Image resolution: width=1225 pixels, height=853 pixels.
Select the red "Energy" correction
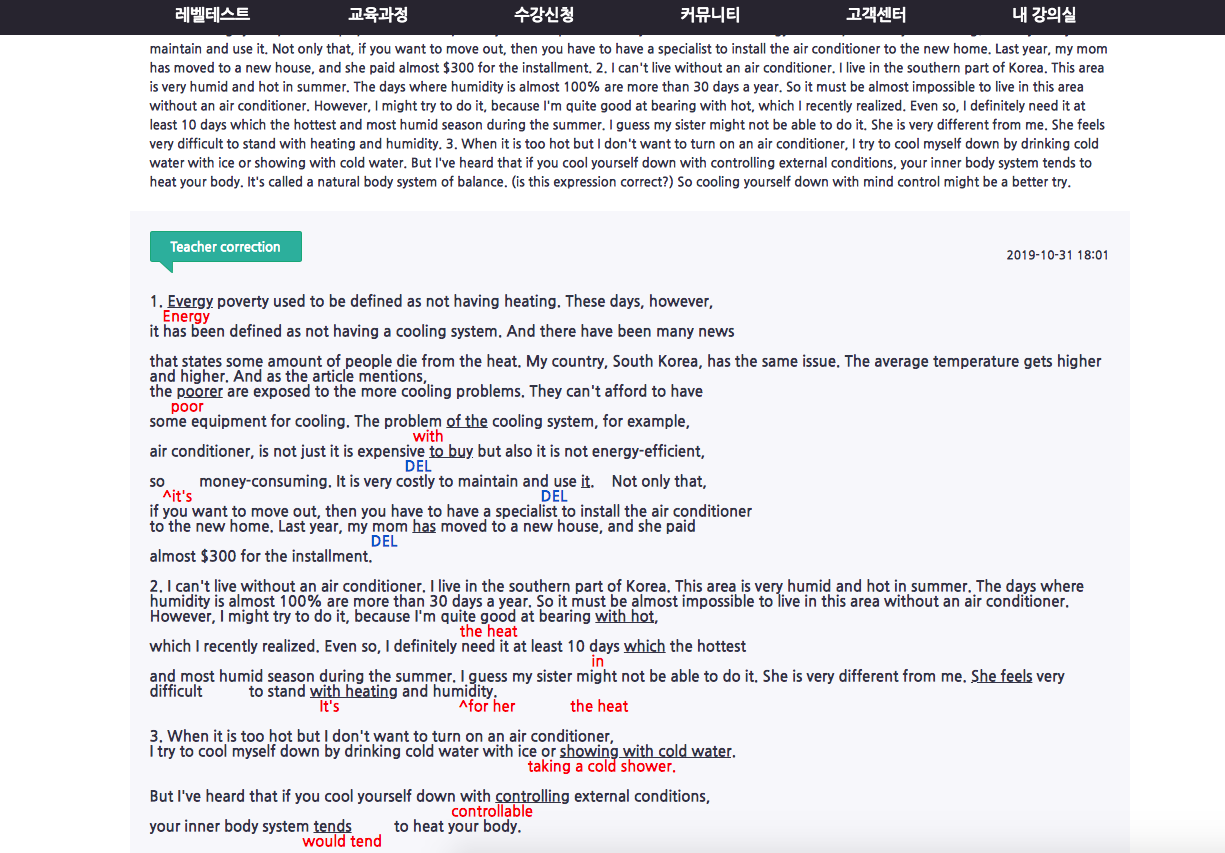pos(186,317)
